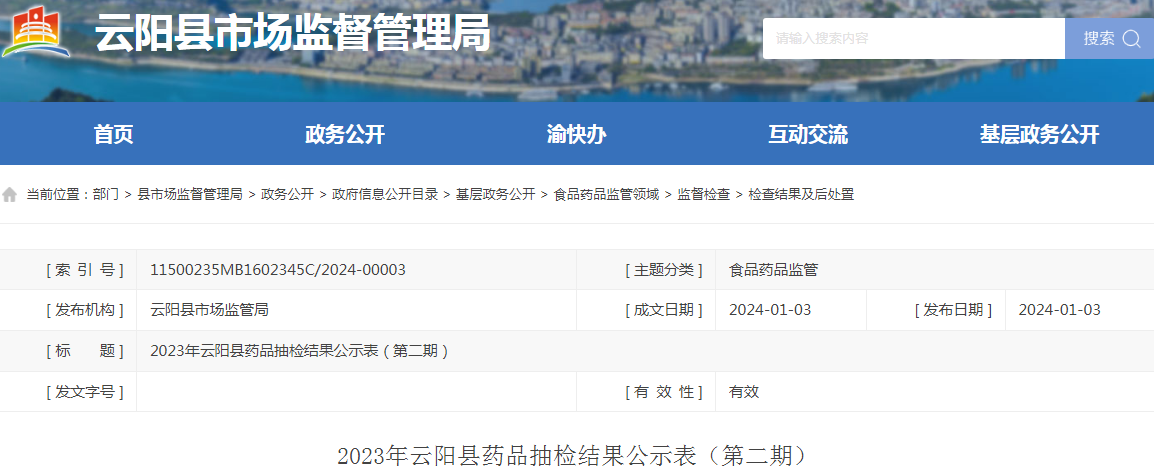The image size is (1154, 476).
Task: Navigate to 基层政务公开 in breadcrumb
Action: [x=495, y=195]
